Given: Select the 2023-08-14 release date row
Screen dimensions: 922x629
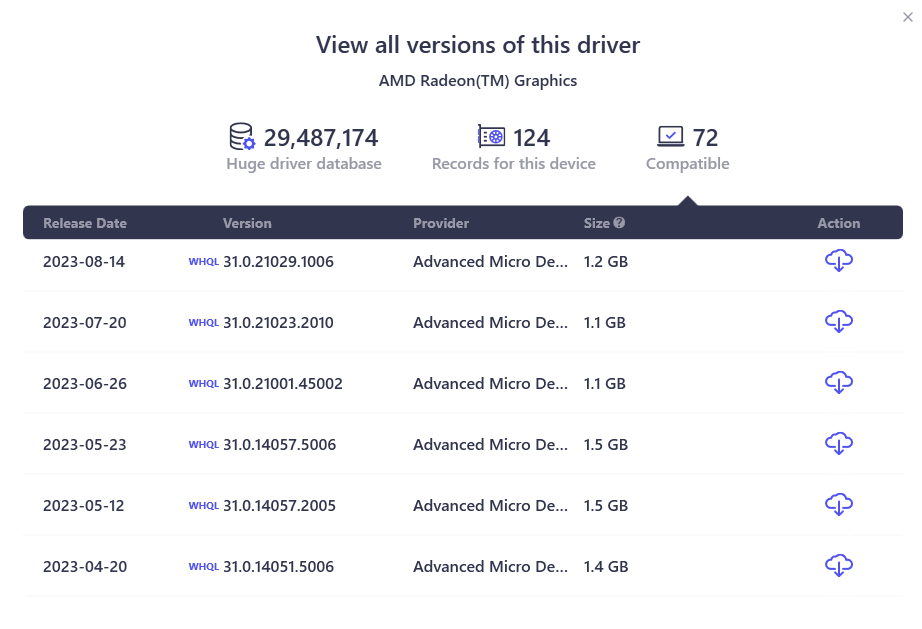Looking at the screenshot, I should [84, 262].
